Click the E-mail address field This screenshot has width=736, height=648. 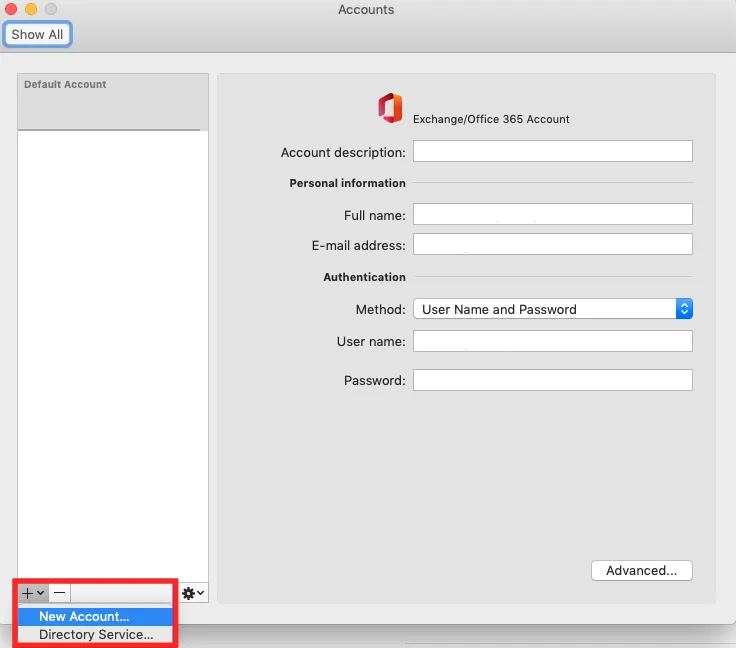tap(552, 244)
